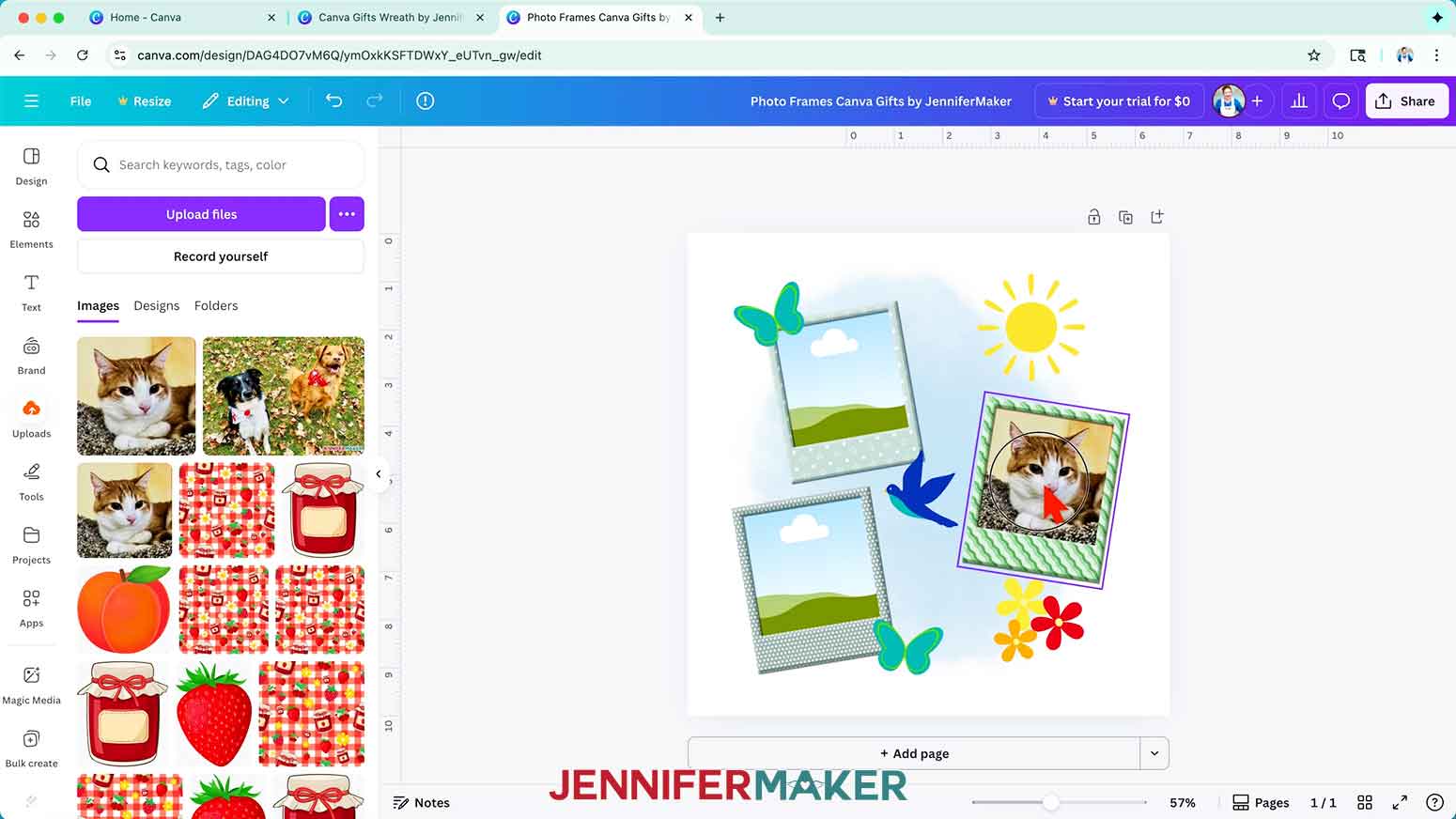The width and height of the screenshot is (1456, 819).
Task: Open the Resize menu
Action: coord(144,100)
